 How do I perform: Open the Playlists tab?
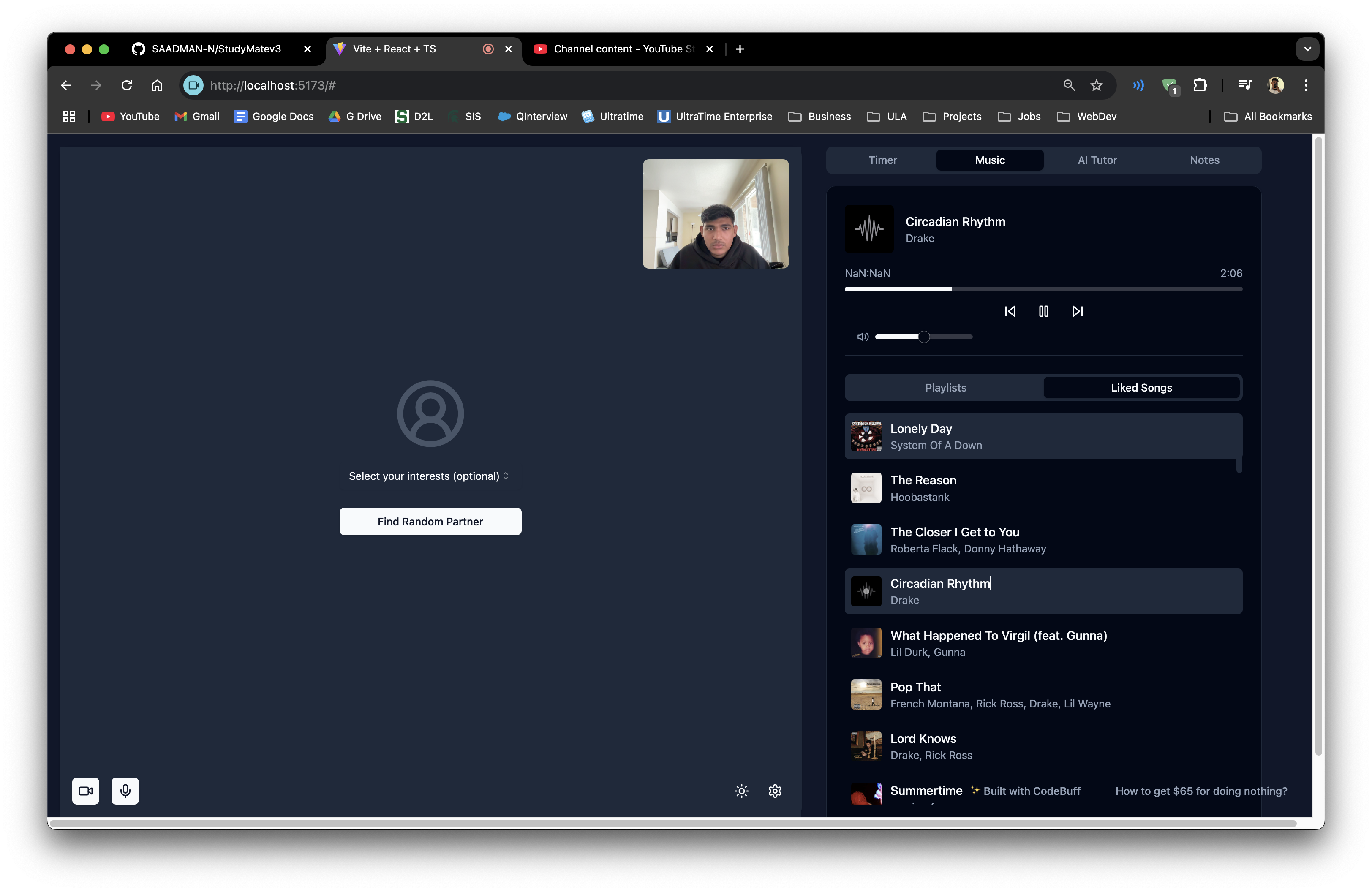pos(945,388)
